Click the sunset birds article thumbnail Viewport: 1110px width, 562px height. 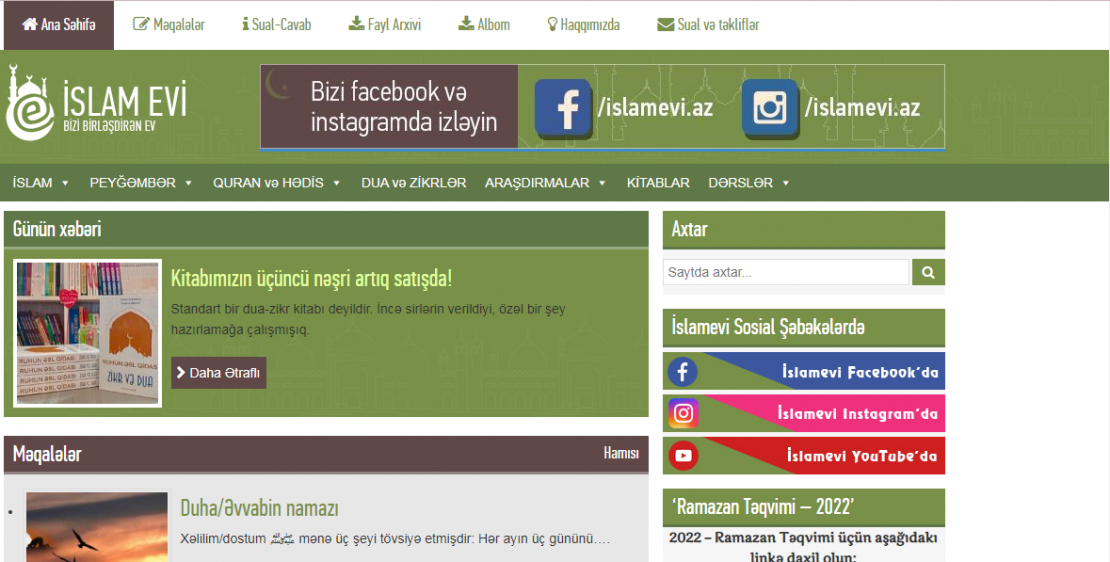(97, 527)
